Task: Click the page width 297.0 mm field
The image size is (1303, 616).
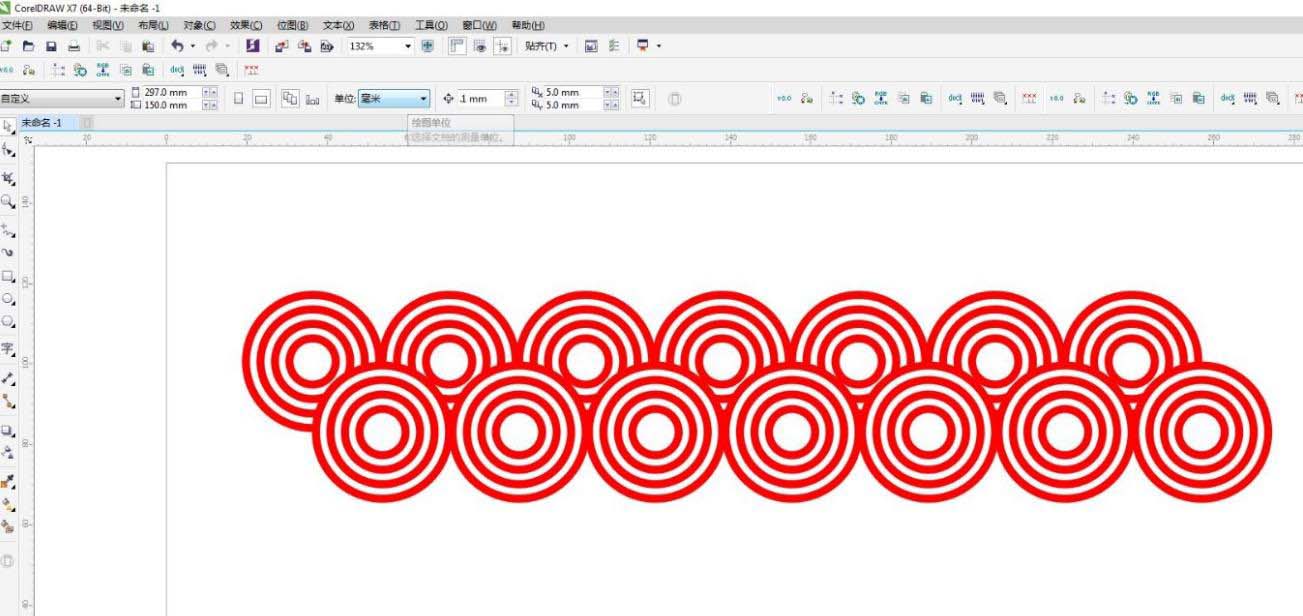Action: click(x=172, y=92)
